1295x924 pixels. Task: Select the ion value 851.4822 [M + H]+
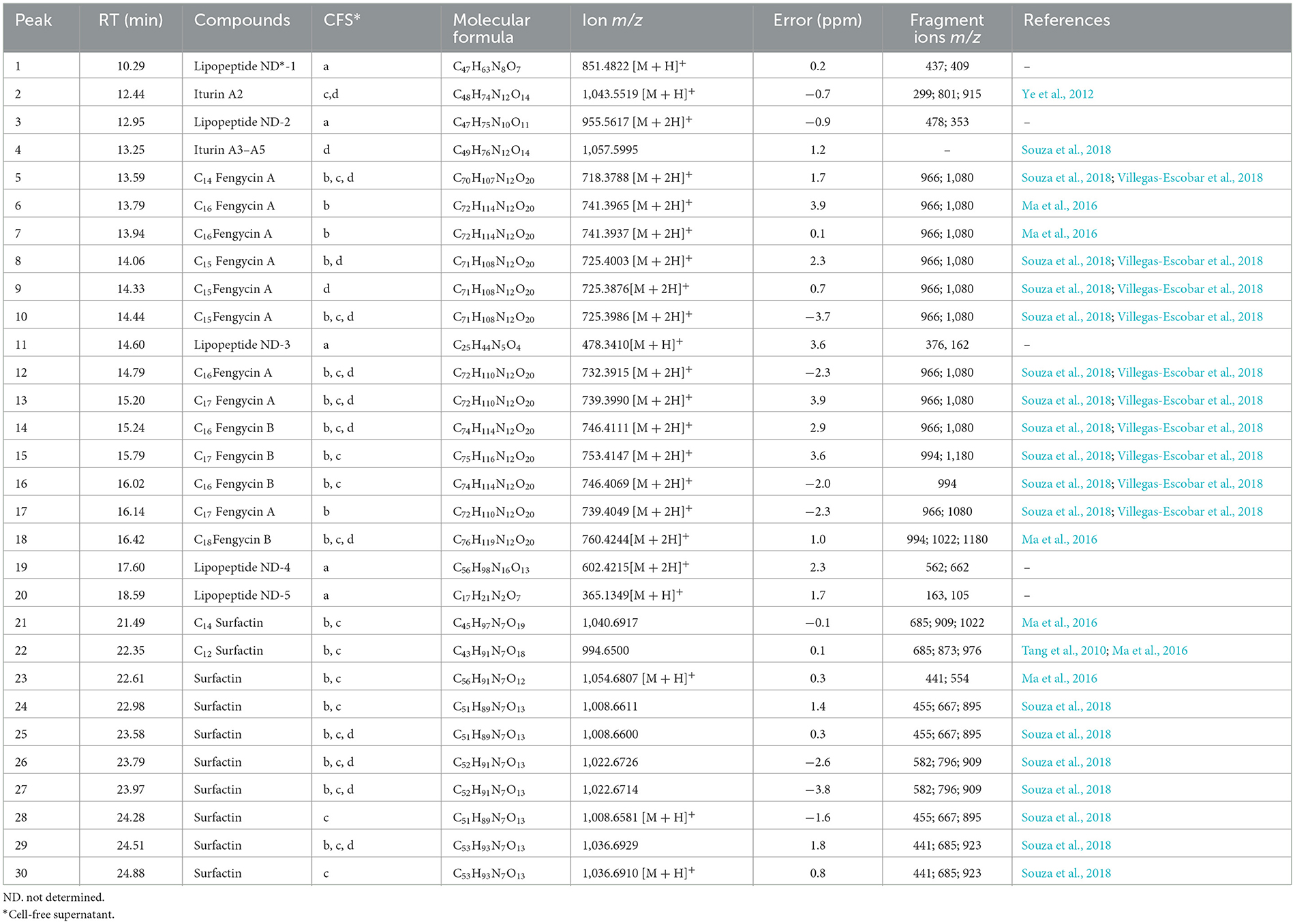tap(634, 66)
